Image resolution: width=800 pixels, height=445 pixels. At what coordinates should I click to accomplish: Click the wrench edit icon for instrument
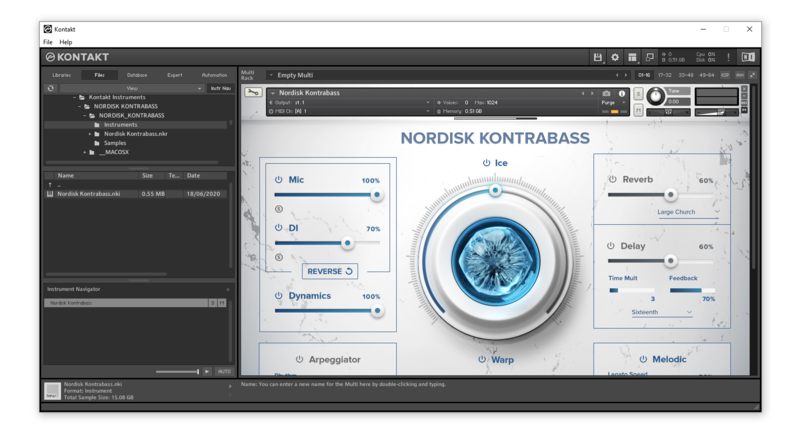[253, 93]
